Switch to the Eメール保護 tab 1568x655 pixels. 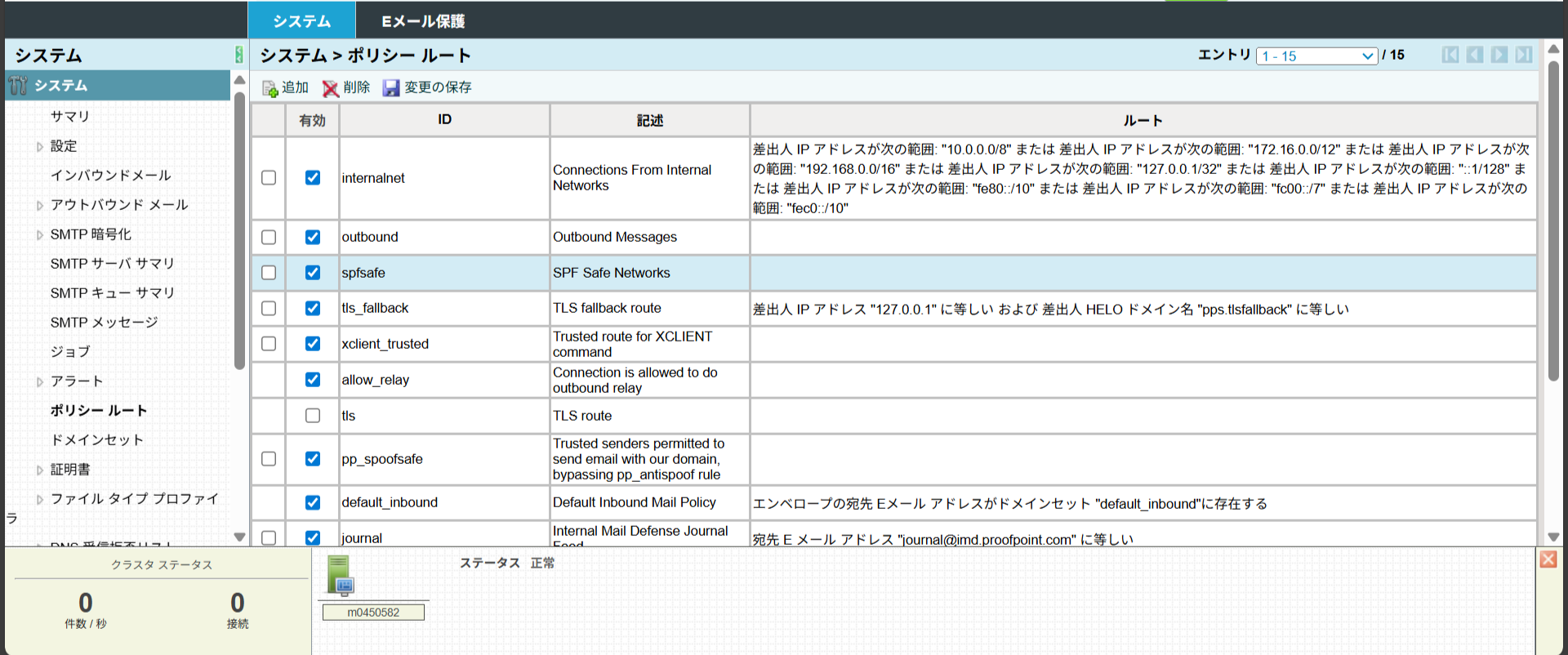click(423, 21)
